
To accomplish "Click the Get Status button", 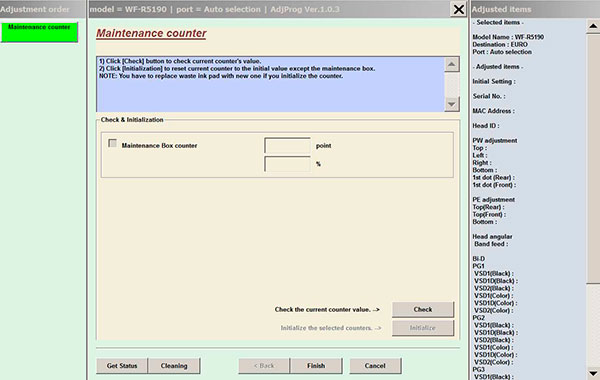I will coord(122,365).
